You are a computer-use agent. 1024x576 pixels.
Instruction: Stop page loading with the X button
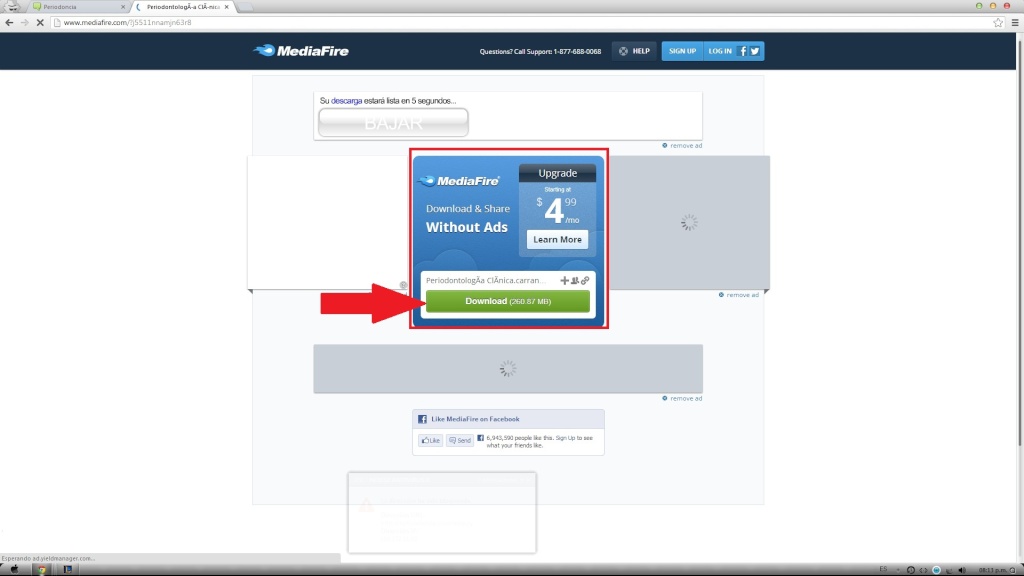(40, 22)
